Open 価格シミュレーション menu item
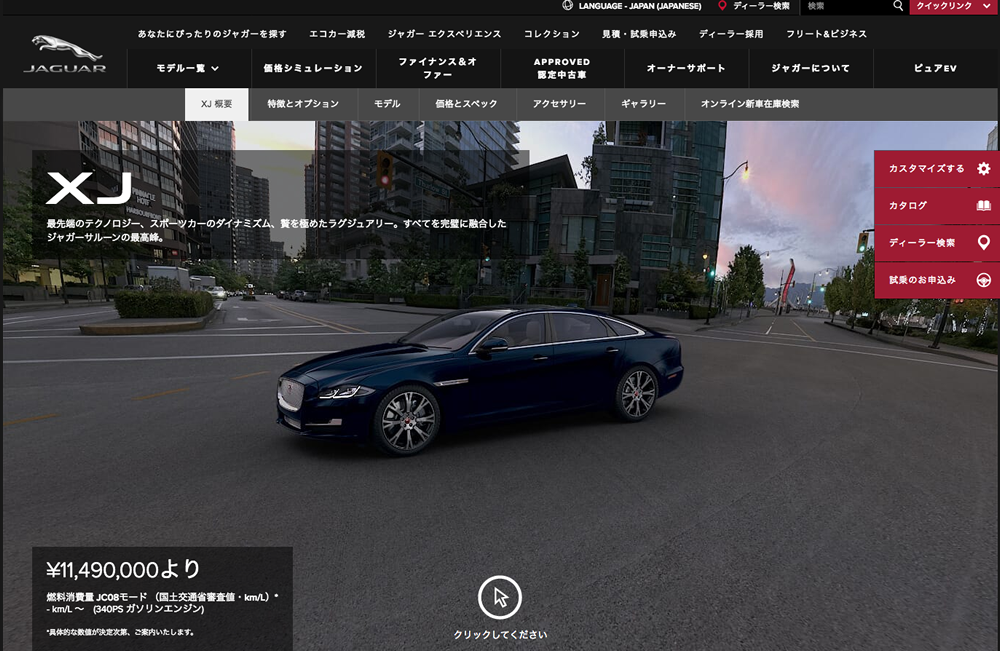1000x651 pixels. 313,68
